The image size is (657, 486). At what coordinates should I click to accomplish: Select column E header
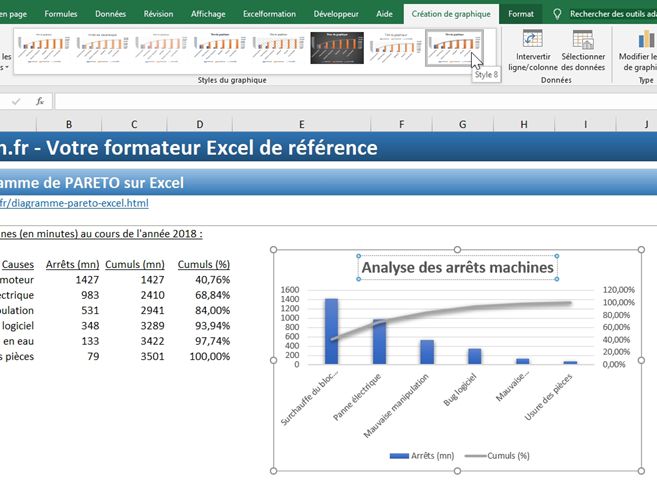[301, 123]
